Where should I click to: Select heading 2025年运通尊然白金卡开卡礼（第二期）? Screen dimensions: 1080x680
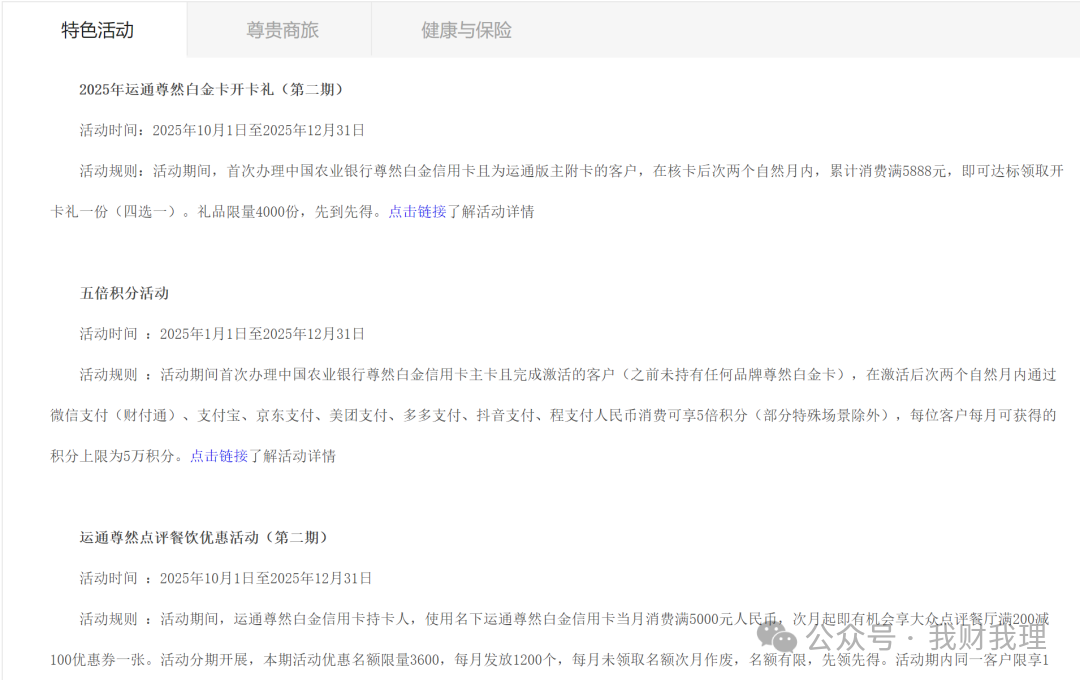click(x=211, y=90)
